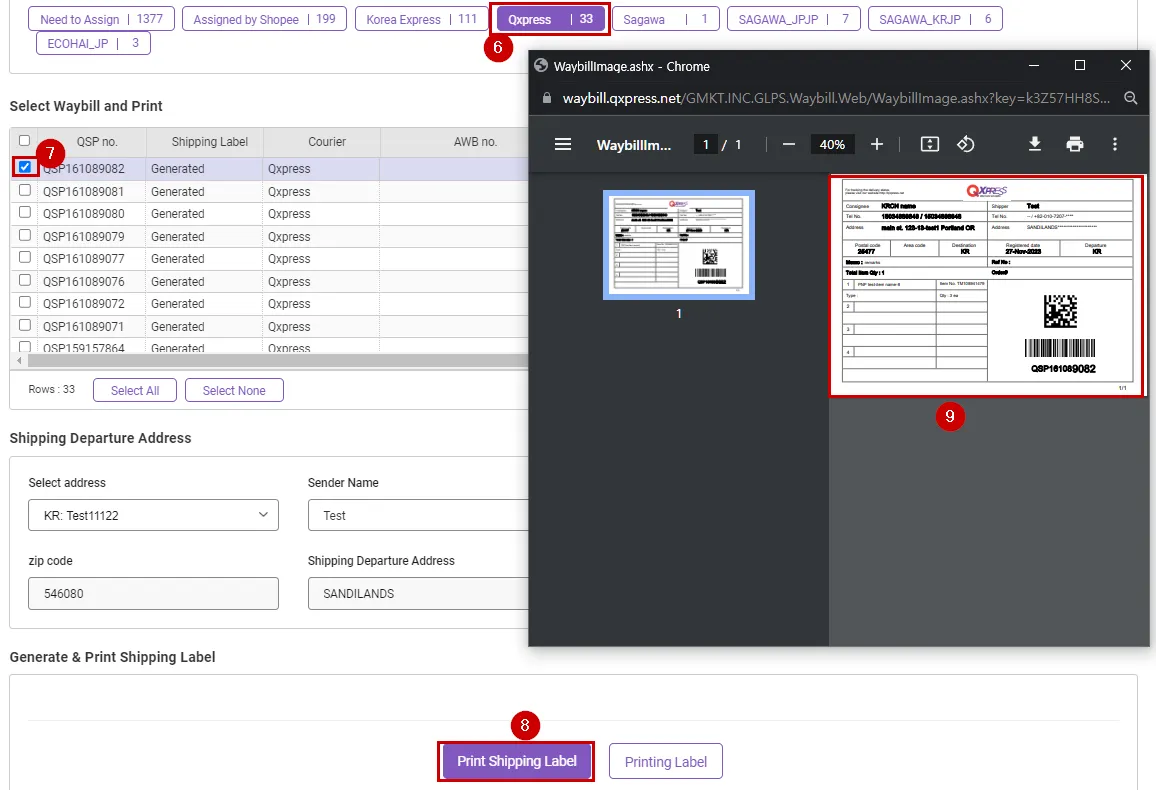
Task: Print the waybill from PDF toolbar
Action: coord(1075,144)
